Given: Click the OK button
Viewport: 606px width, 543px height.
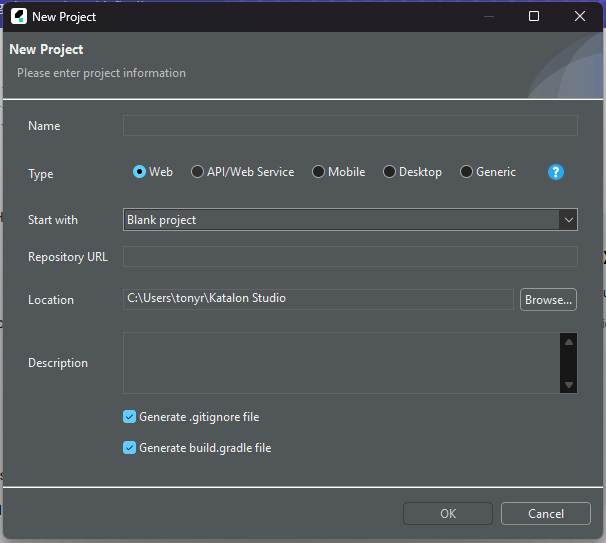Looking at the screenshot, I should point(448,514).
